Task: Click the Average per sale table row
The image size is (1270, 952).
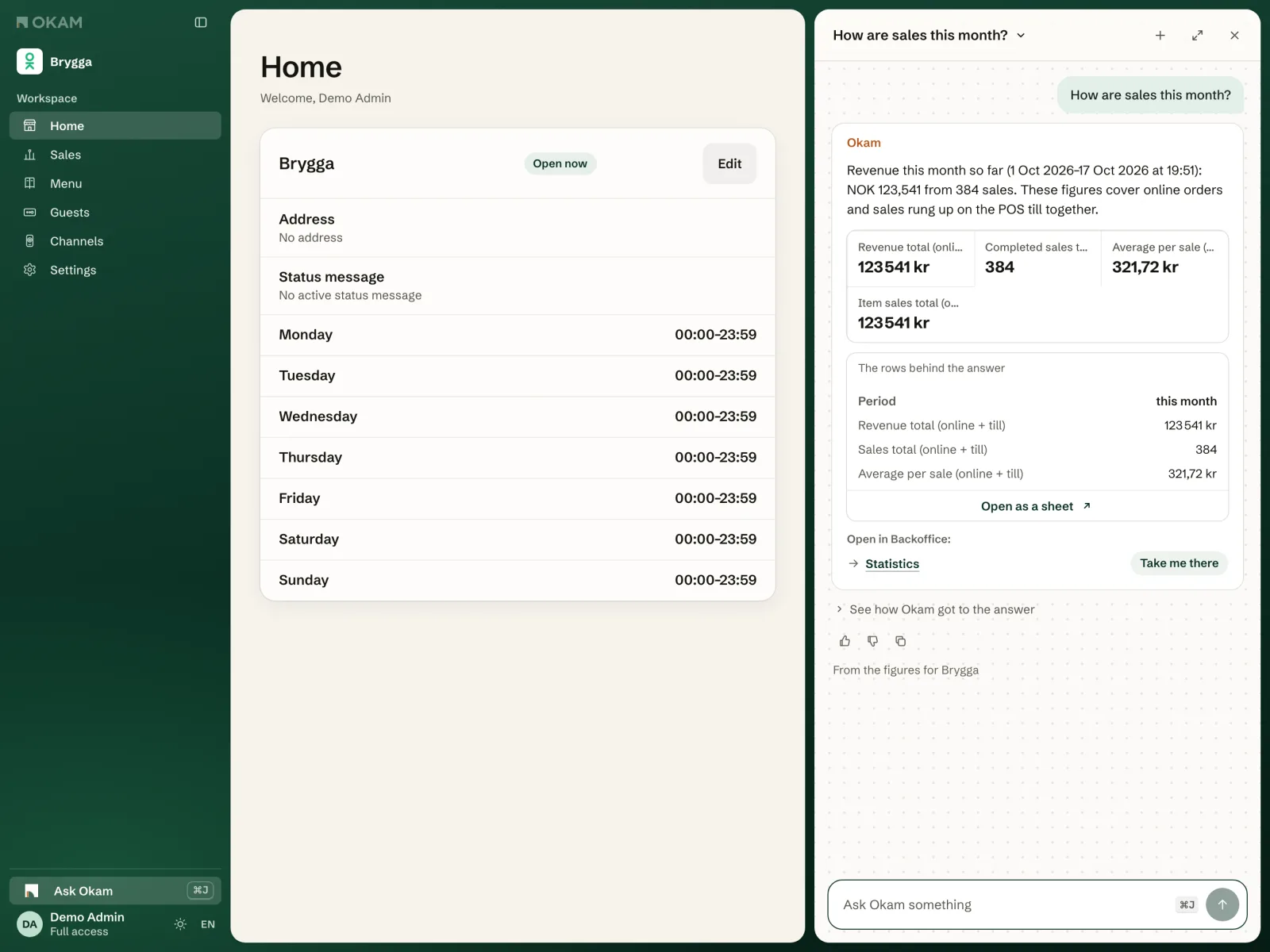Action: [x=1037, y=474]
